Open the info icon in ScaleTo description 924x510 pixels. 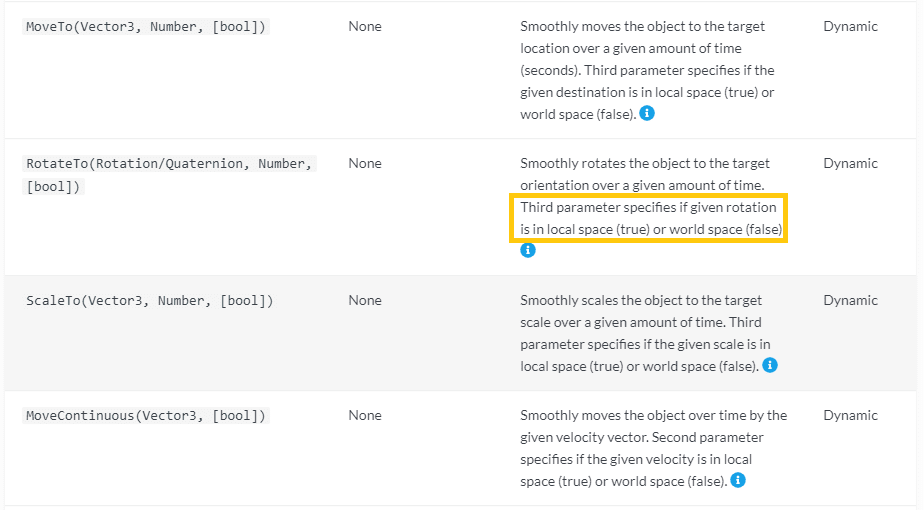pos(769,365)
